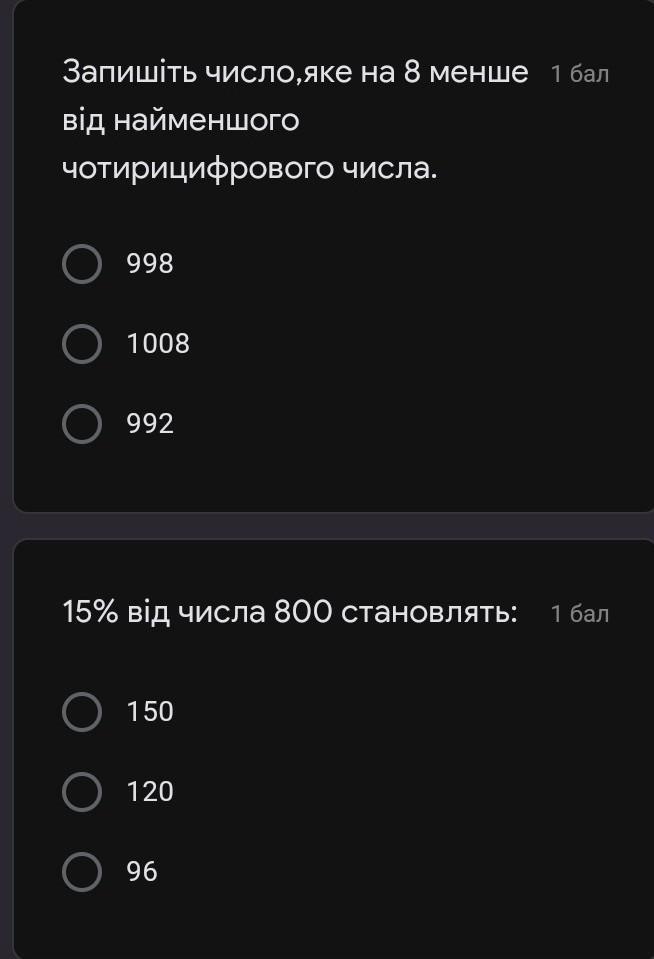The image size is (654, 959).
Task: Select the radio button for 998
Action: click(x=82, y=265)
